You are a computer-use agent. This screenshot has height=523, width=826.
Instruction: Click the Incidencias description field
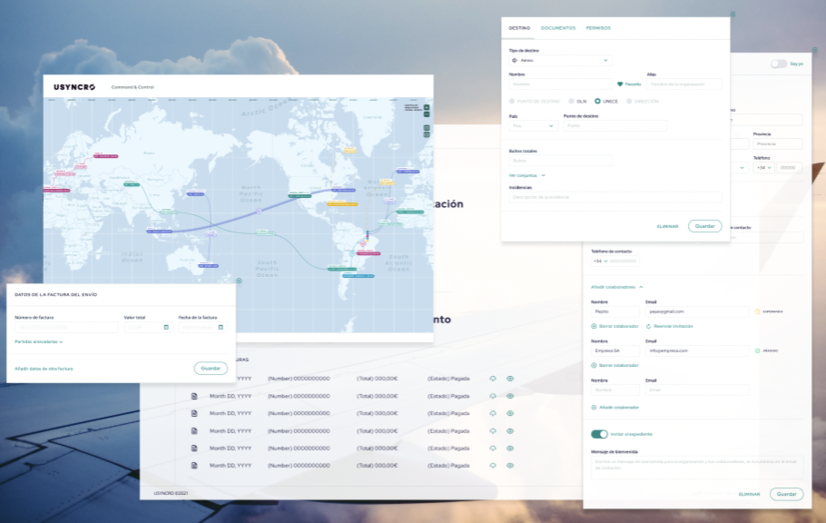[615, 196]
